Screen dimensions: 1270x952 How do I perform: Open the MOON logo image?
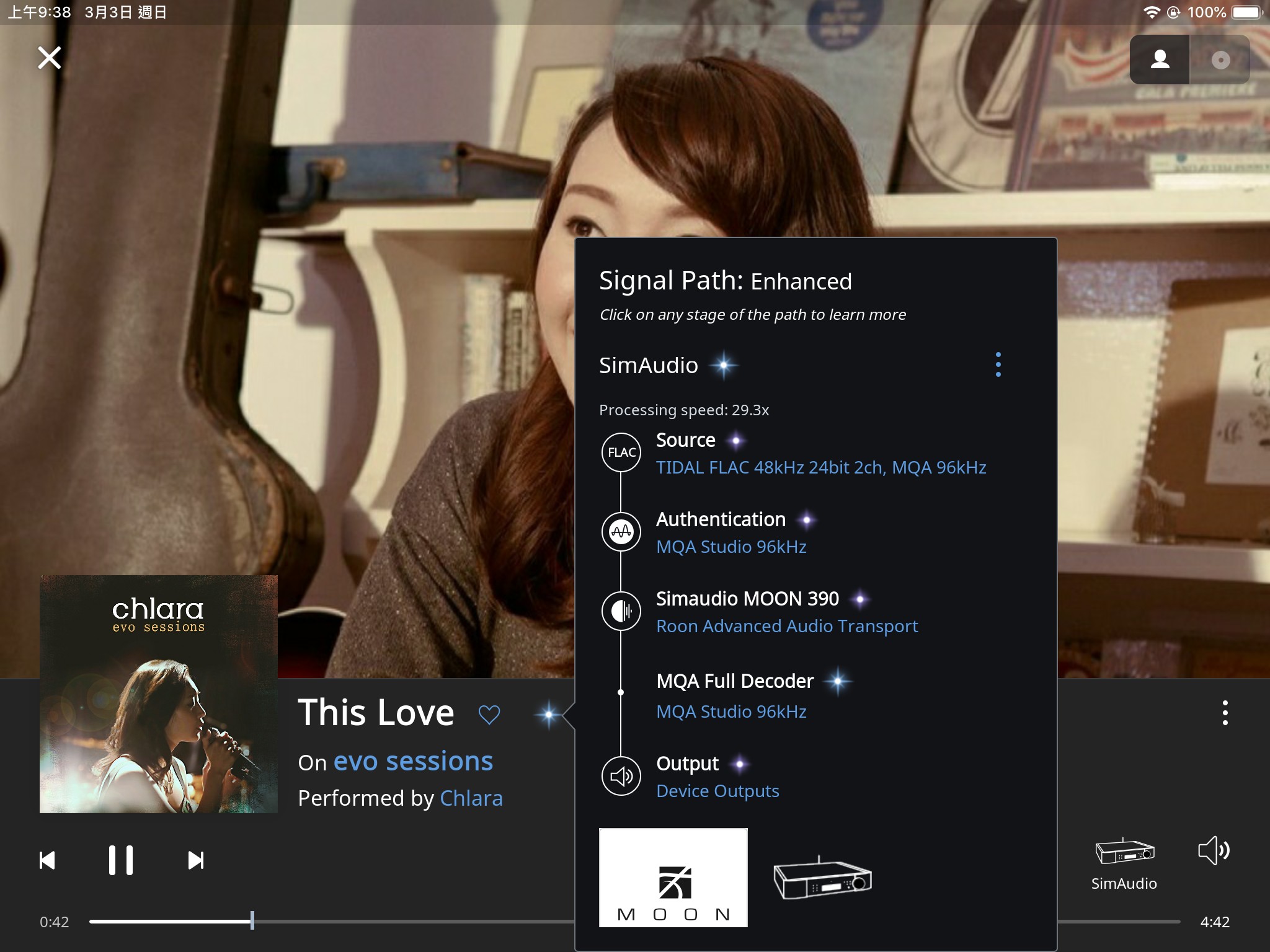coord(673,878)
